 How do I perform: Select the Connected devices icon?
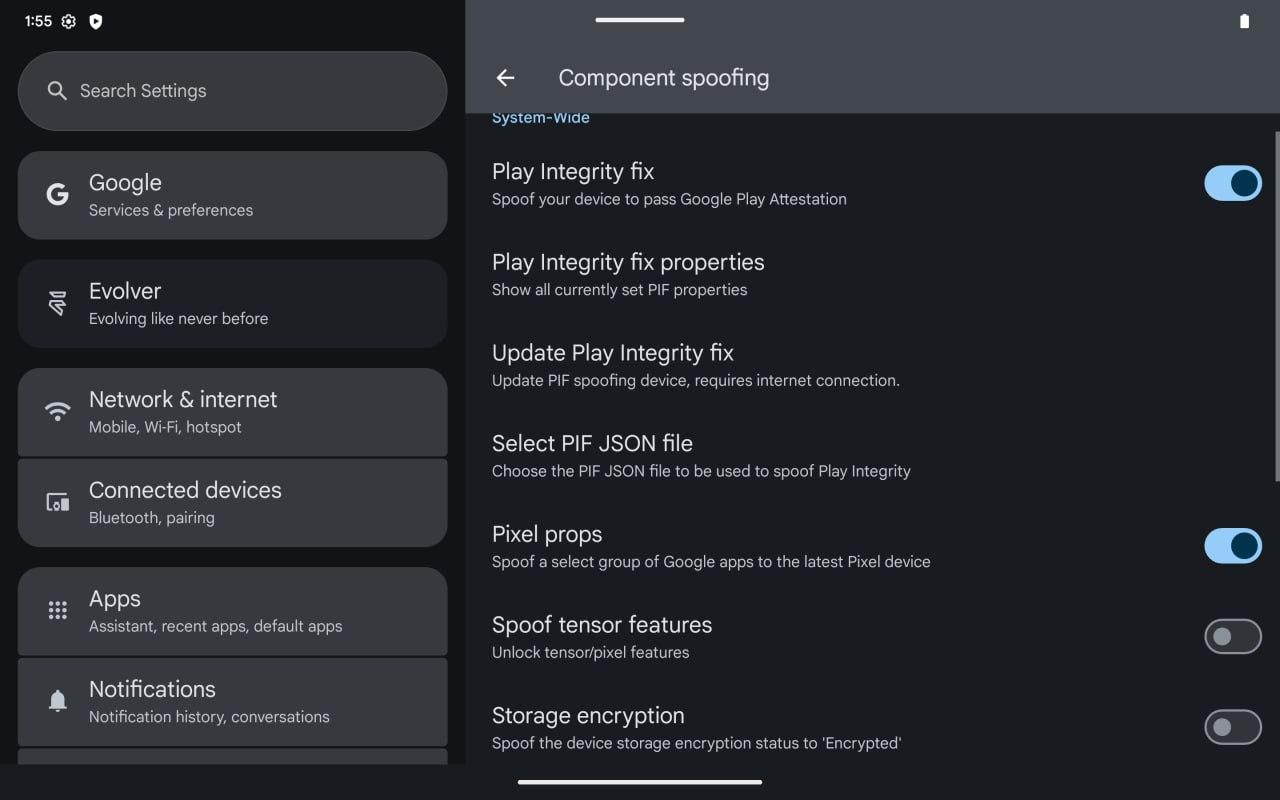[58, 502]
